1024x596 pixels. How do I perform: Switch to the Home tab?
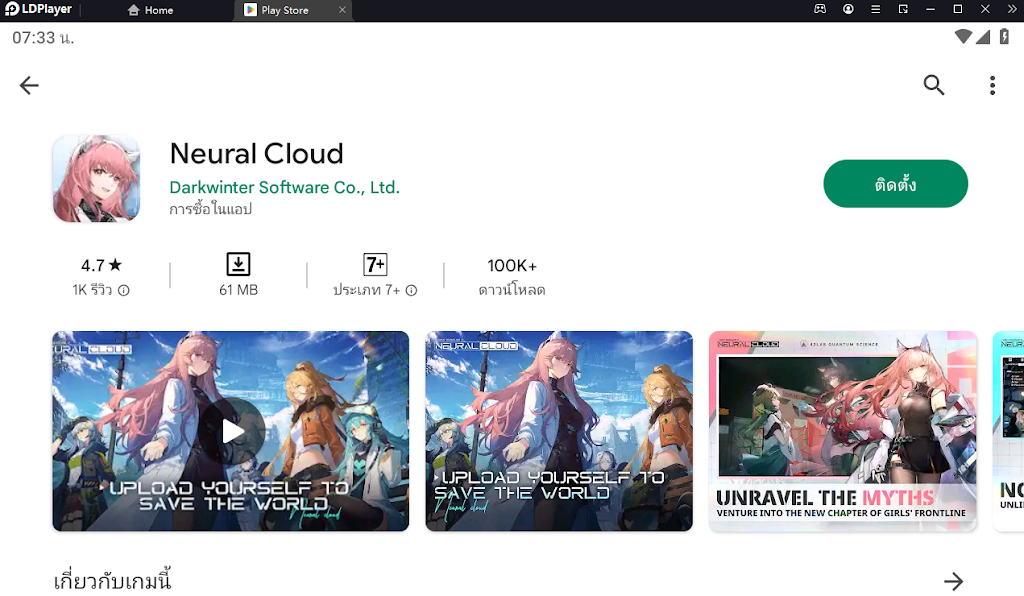click(x=151, y=10)
